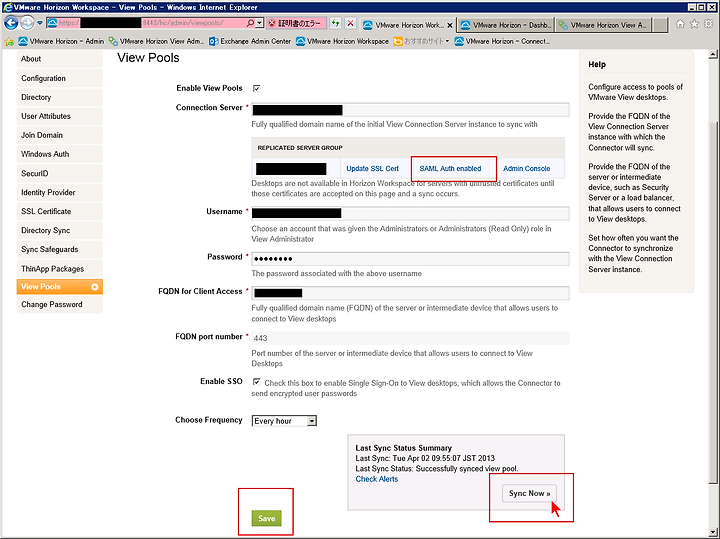Click the Connection Server input field
This screenshot has width=720, height=539.
[x=410, y=110]
